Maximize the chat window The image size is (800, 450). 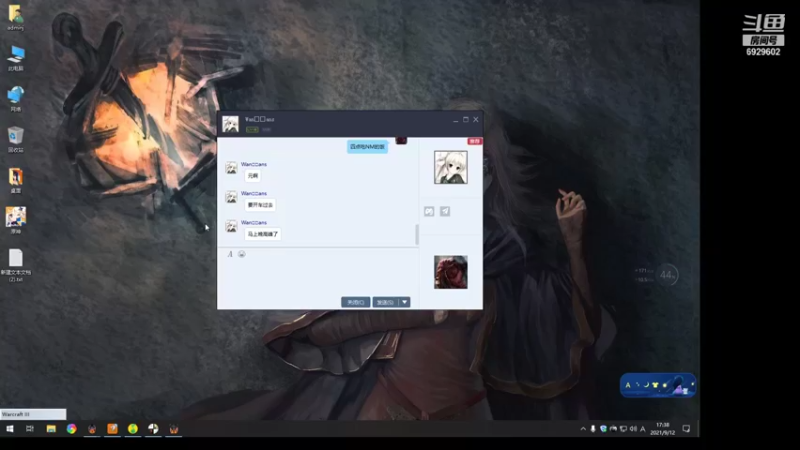465,119
